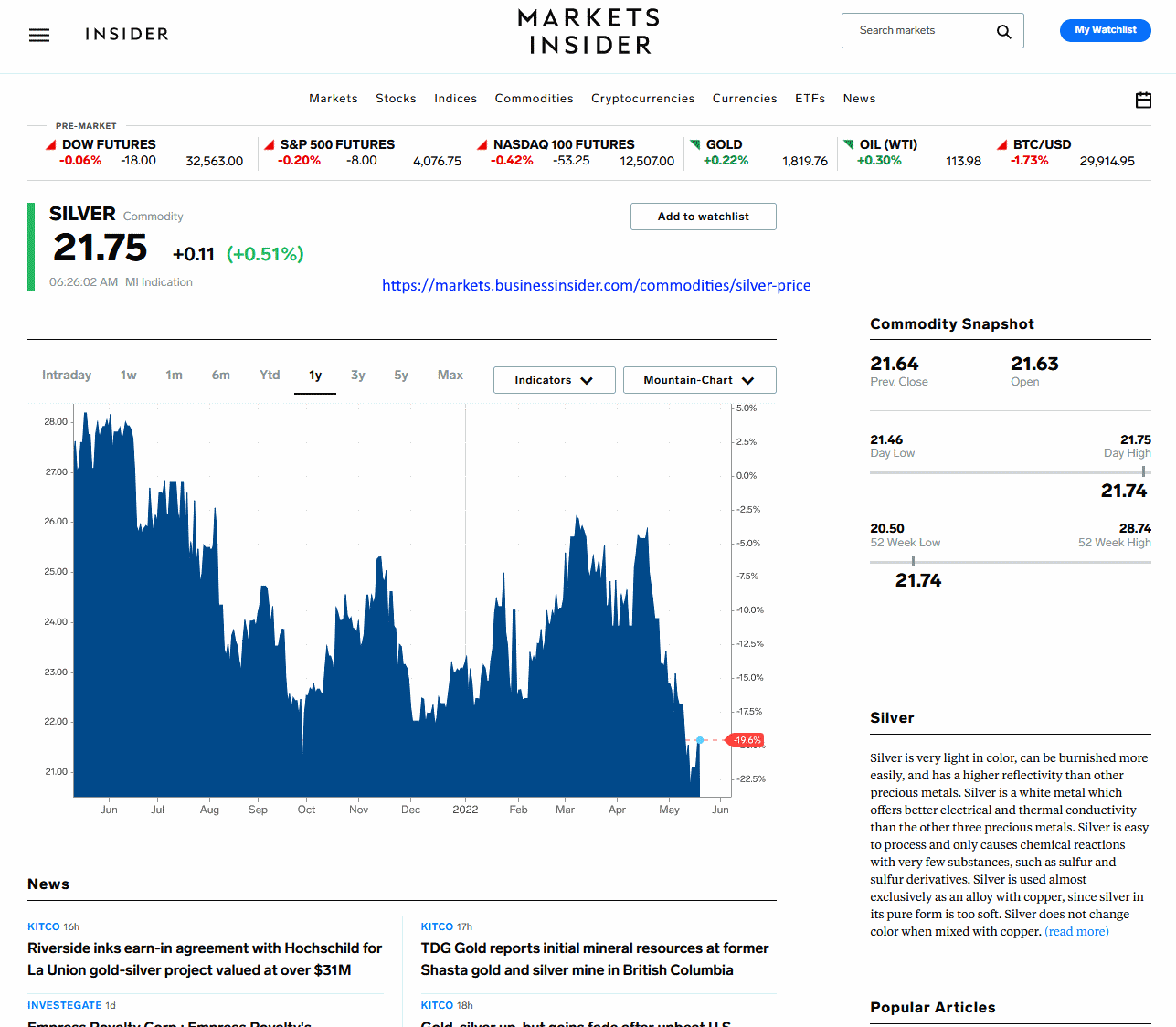Click the Add to watchlist button
This screenshot has width=1176, height=1027.
[703, 217]
